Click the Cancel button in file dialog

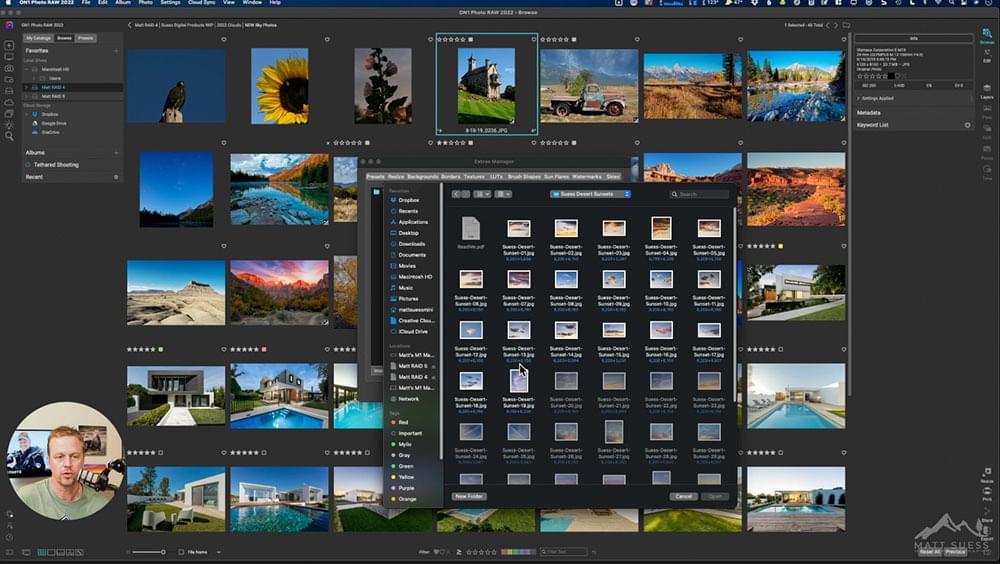tap(684, 496)
